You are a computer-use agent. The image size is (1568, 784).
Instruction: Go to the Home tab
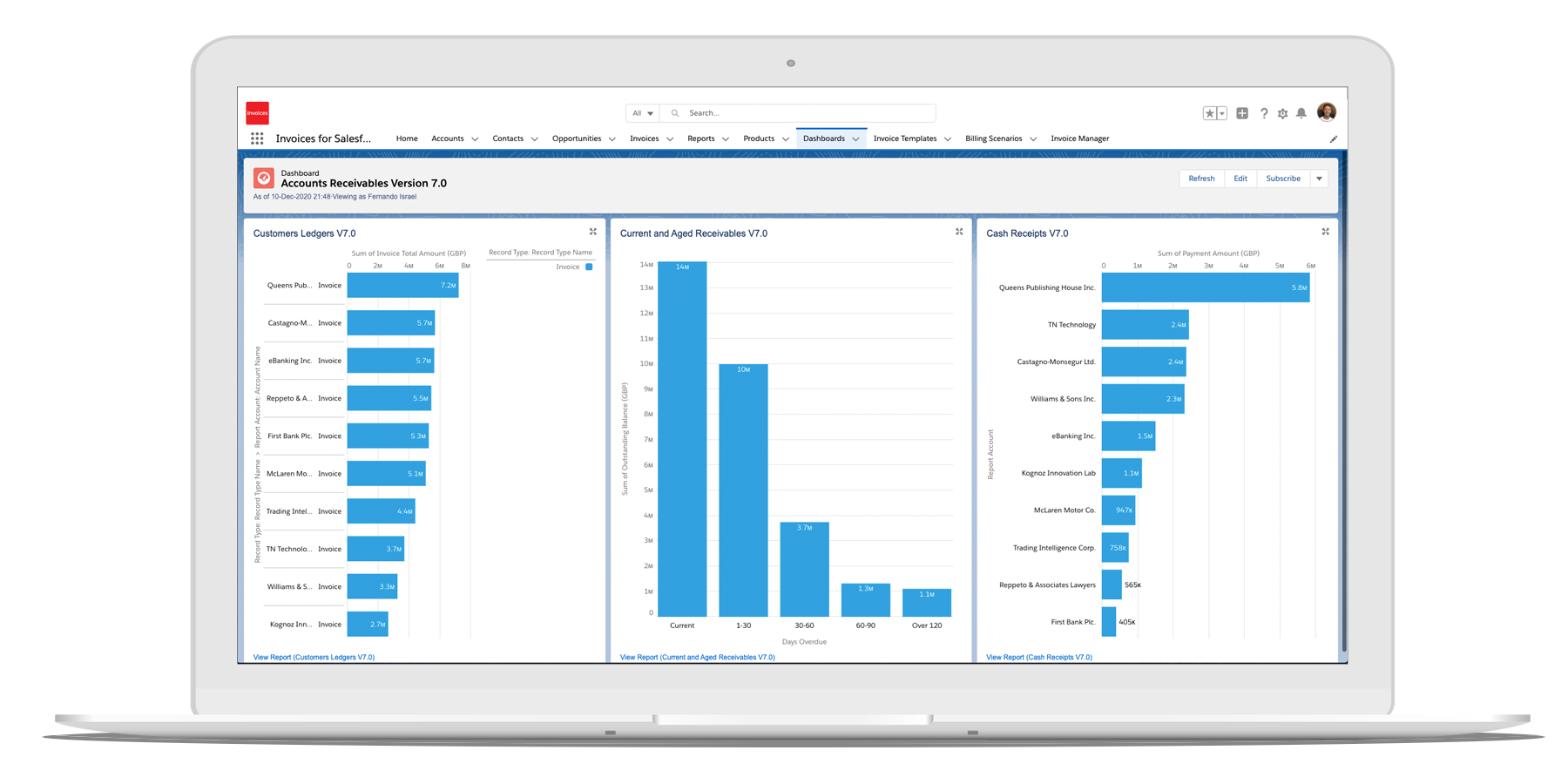(407, 139)
